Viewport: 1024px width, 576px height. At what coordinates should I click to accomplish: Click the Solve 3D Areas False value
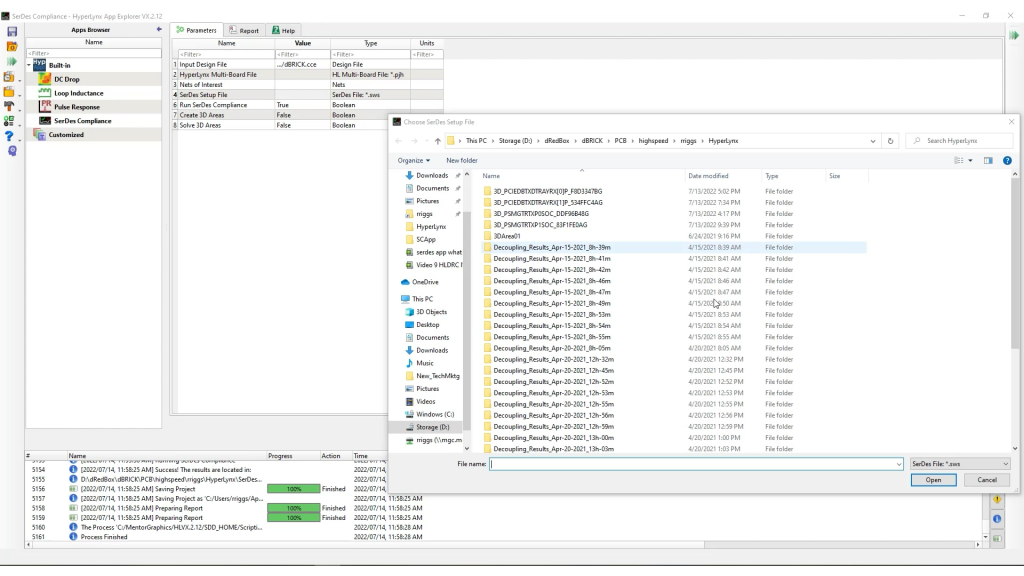[x=302, y=125]
